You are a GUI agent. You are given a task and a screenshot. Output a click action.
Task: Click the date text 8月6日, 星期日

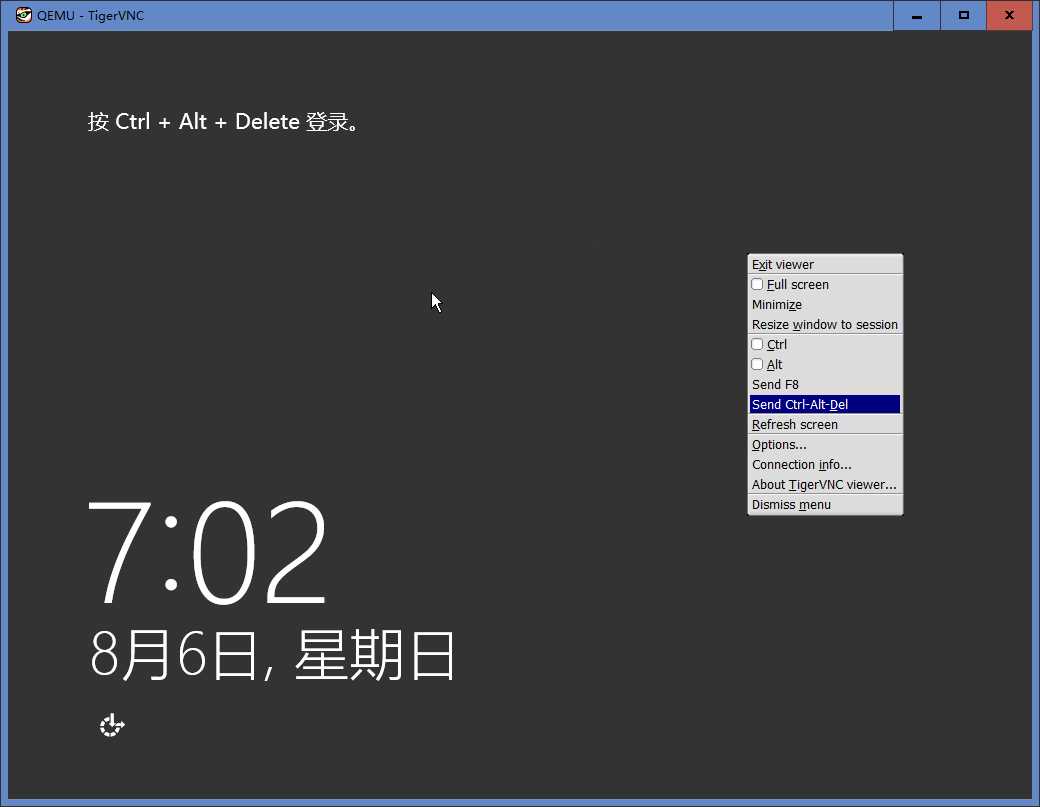273,655
